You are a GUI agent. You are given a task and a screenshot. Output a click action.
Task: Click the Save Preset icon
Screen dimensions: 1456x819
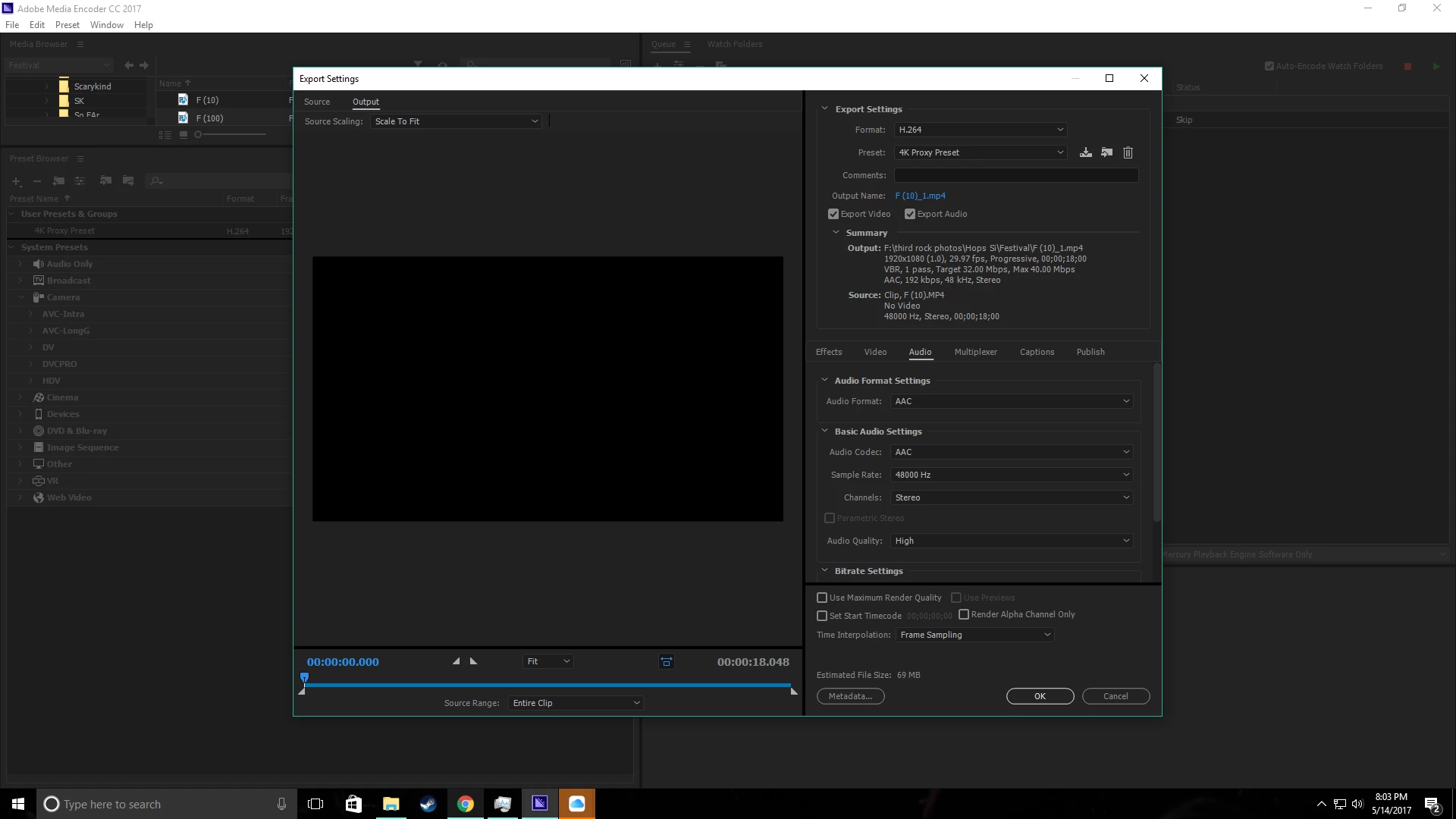(1086, 152)
